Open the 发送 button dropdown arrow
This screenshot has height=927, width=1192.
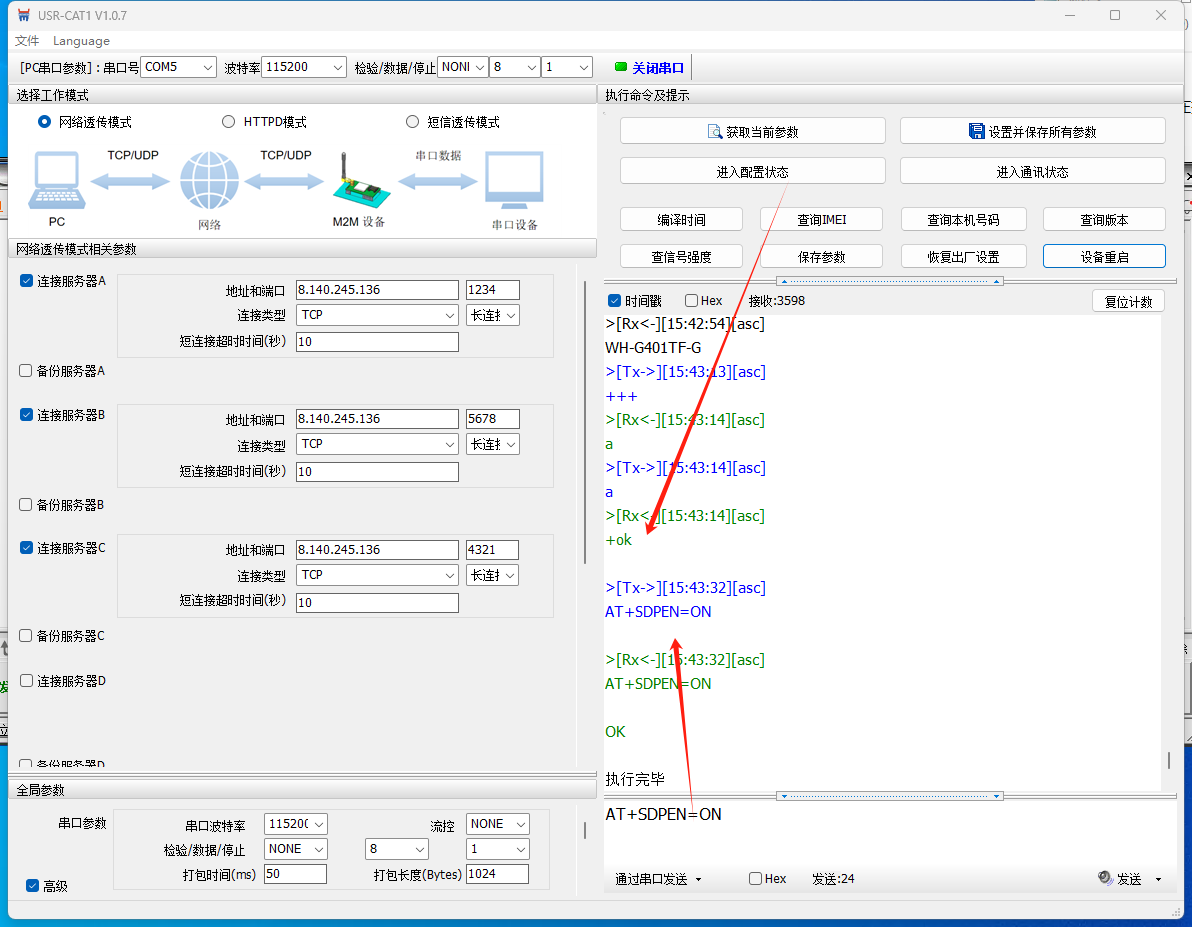(1159, 879)
